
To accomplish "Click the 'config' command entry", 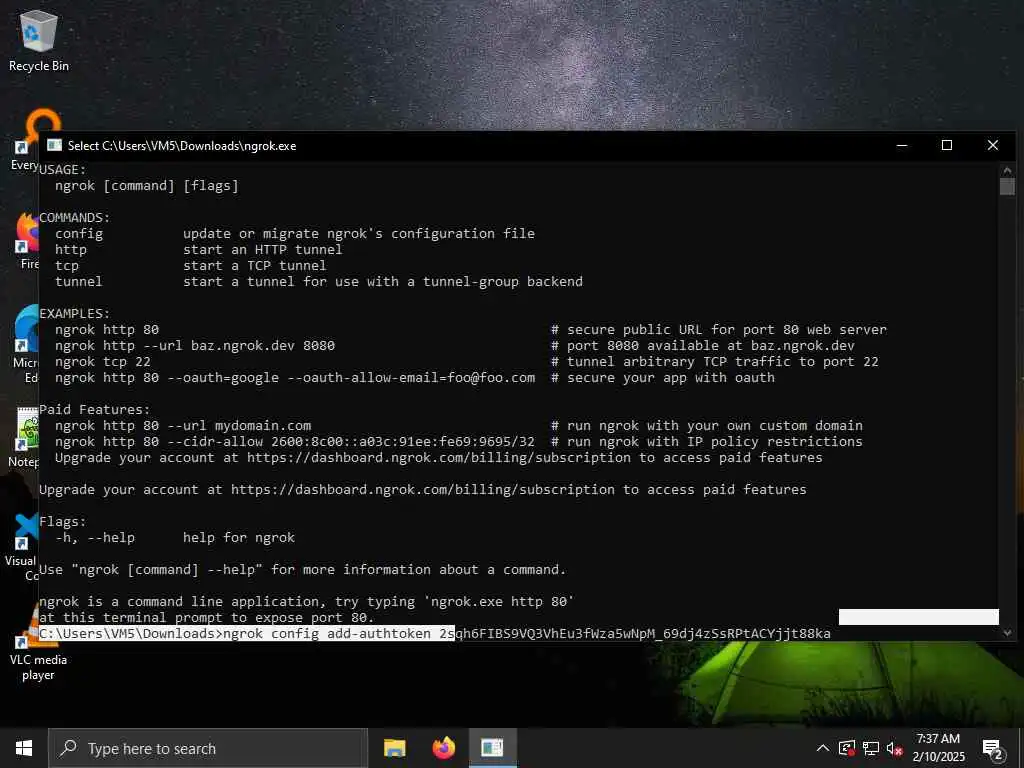I will pos(79,234).
